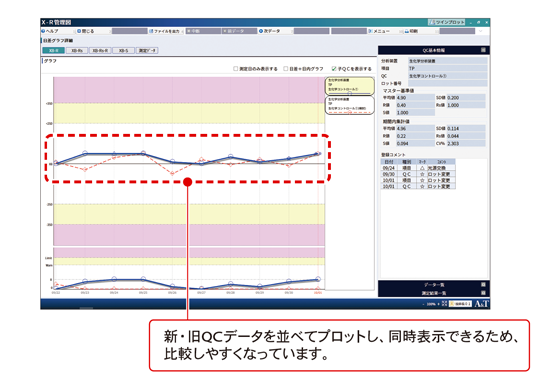Click the 分析装置 field value
This screenshot has height=383, width=551.
[447, 61]
